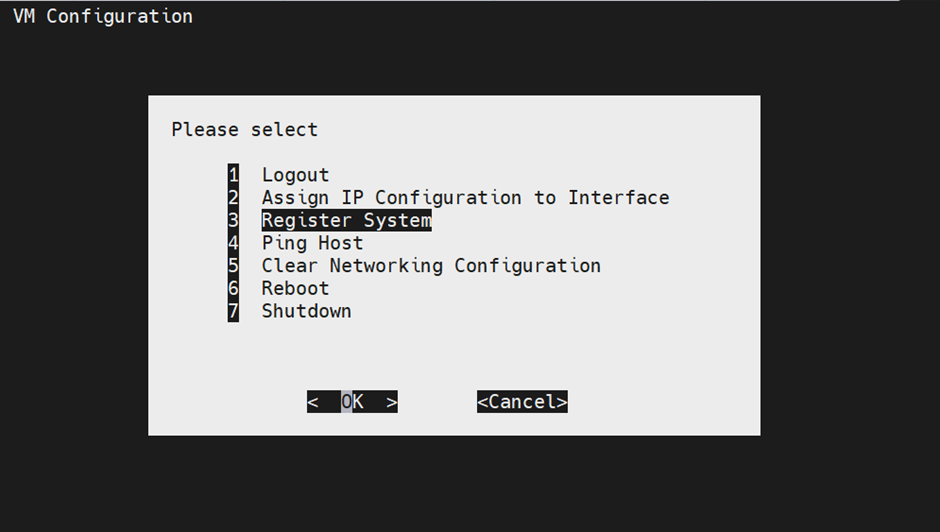Viewport: 940px width, 532px height.
Task: Click the highlighted Register System option
Action: [x=346, y=221]
